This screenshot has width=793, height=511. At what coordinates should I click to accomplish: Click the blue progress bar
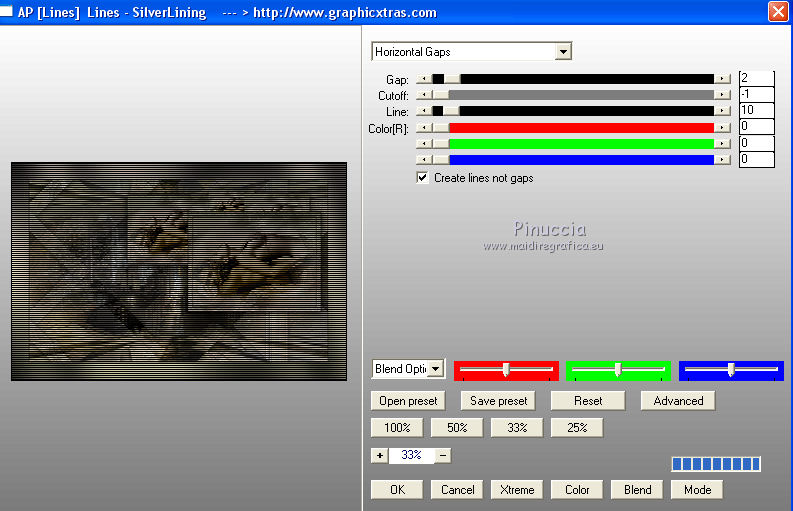pos(716,464)
